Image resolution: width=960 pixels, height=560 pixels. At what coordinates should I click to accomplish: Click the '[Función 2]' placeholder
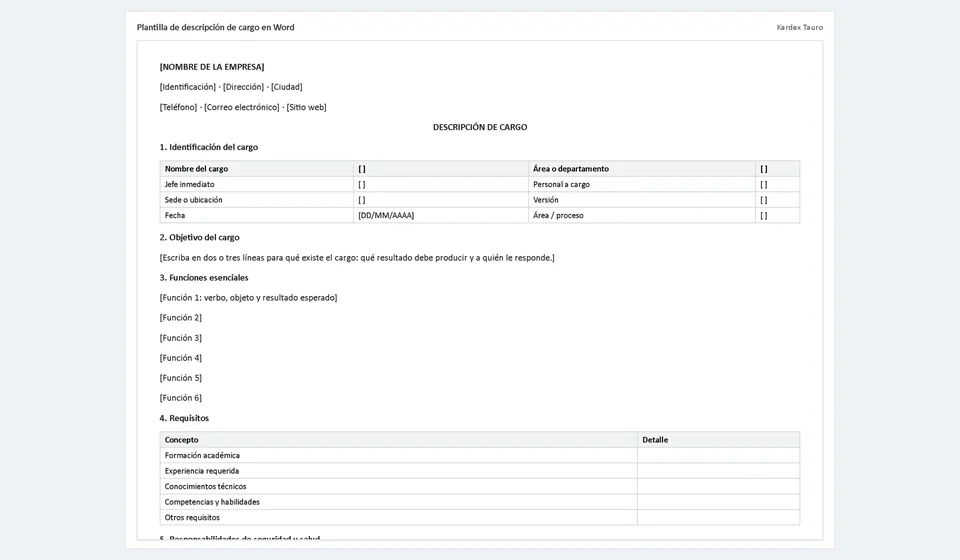coord(181,318)
